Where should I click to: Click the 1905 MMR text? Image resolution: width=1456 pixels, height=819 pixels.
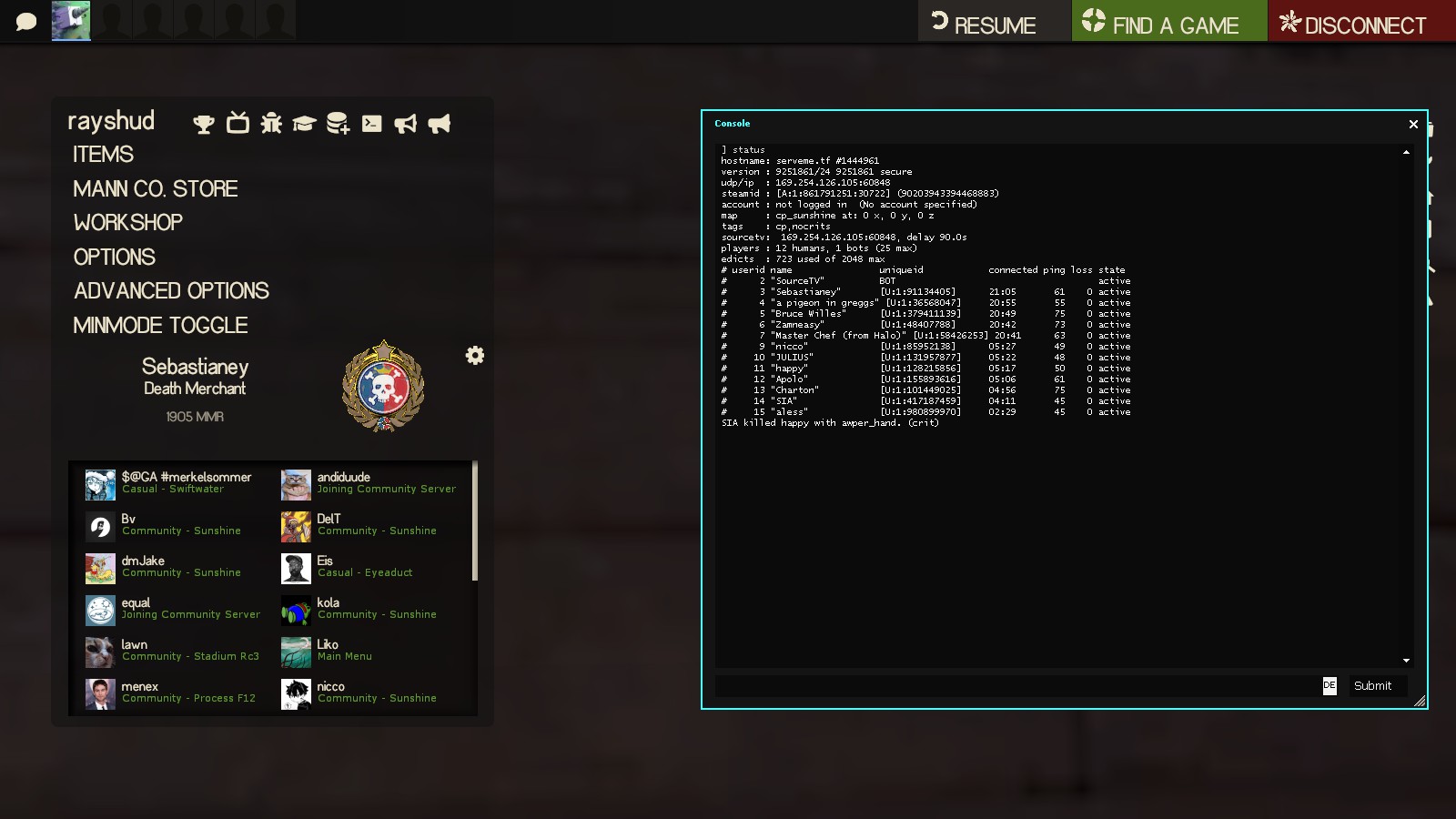[195, 417]
